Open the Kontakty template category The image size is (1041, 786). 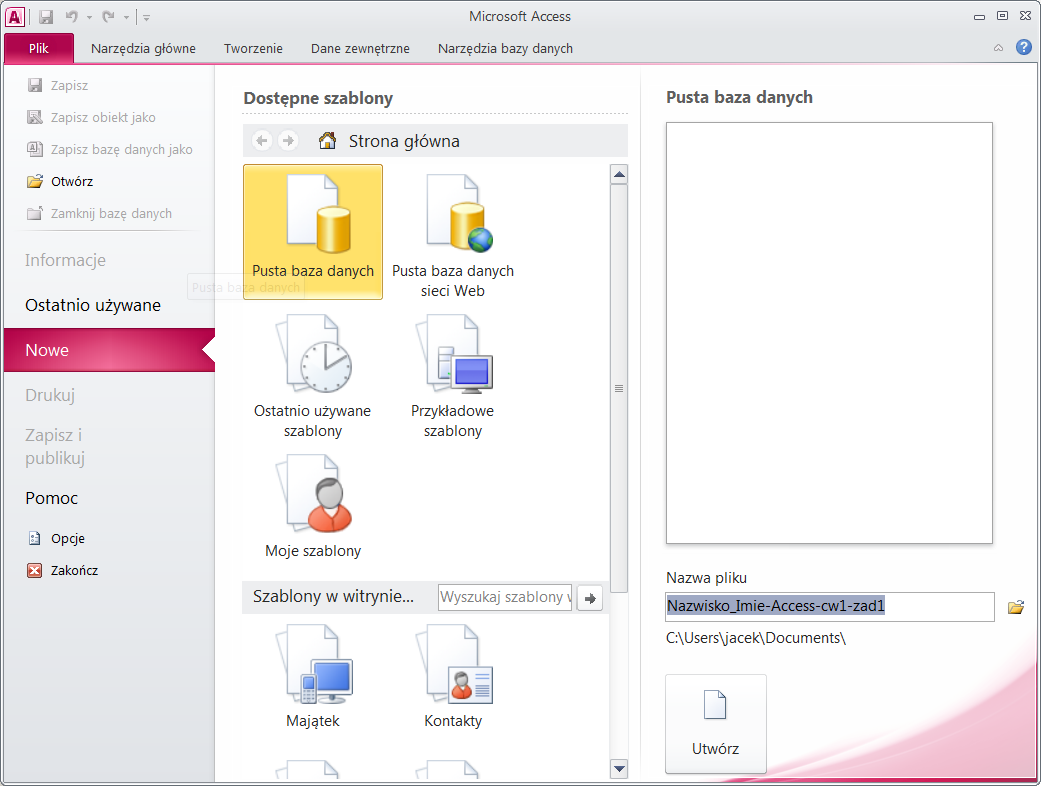(x=453, y=676)
